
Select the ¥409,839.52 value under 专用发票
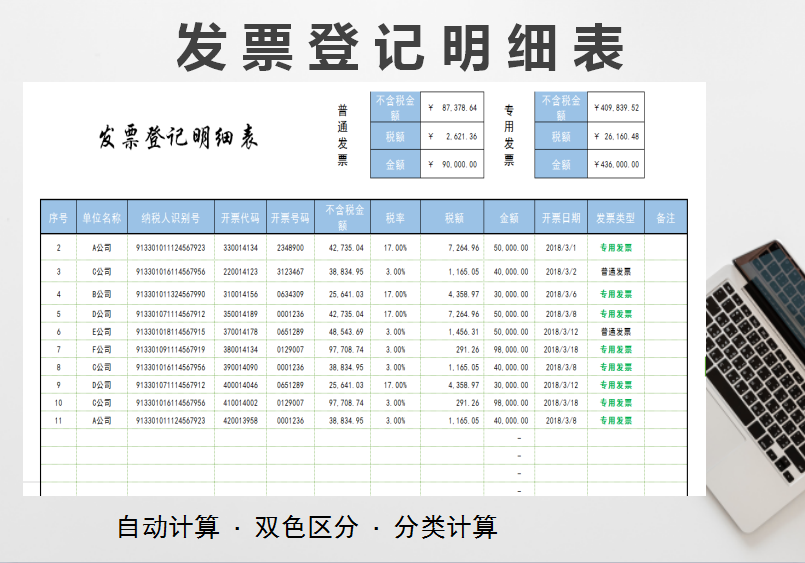click(x=616, y=107)
